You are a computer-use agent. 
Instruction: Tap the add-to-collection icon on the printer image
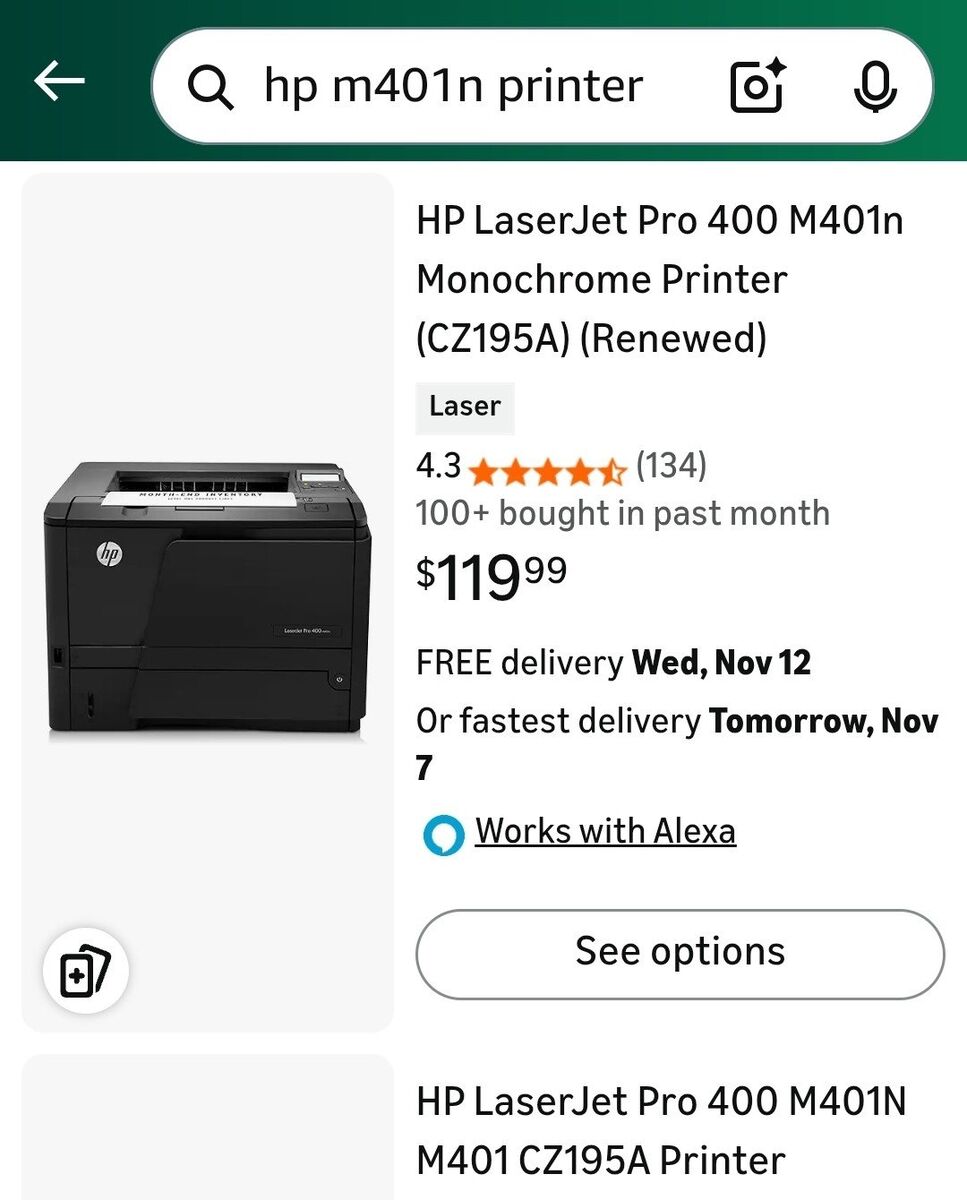coord(85,971)
